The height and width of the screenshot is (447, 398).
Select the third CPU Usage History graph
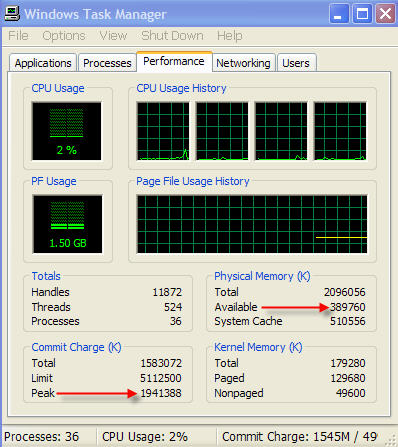(x=281, y=131)
